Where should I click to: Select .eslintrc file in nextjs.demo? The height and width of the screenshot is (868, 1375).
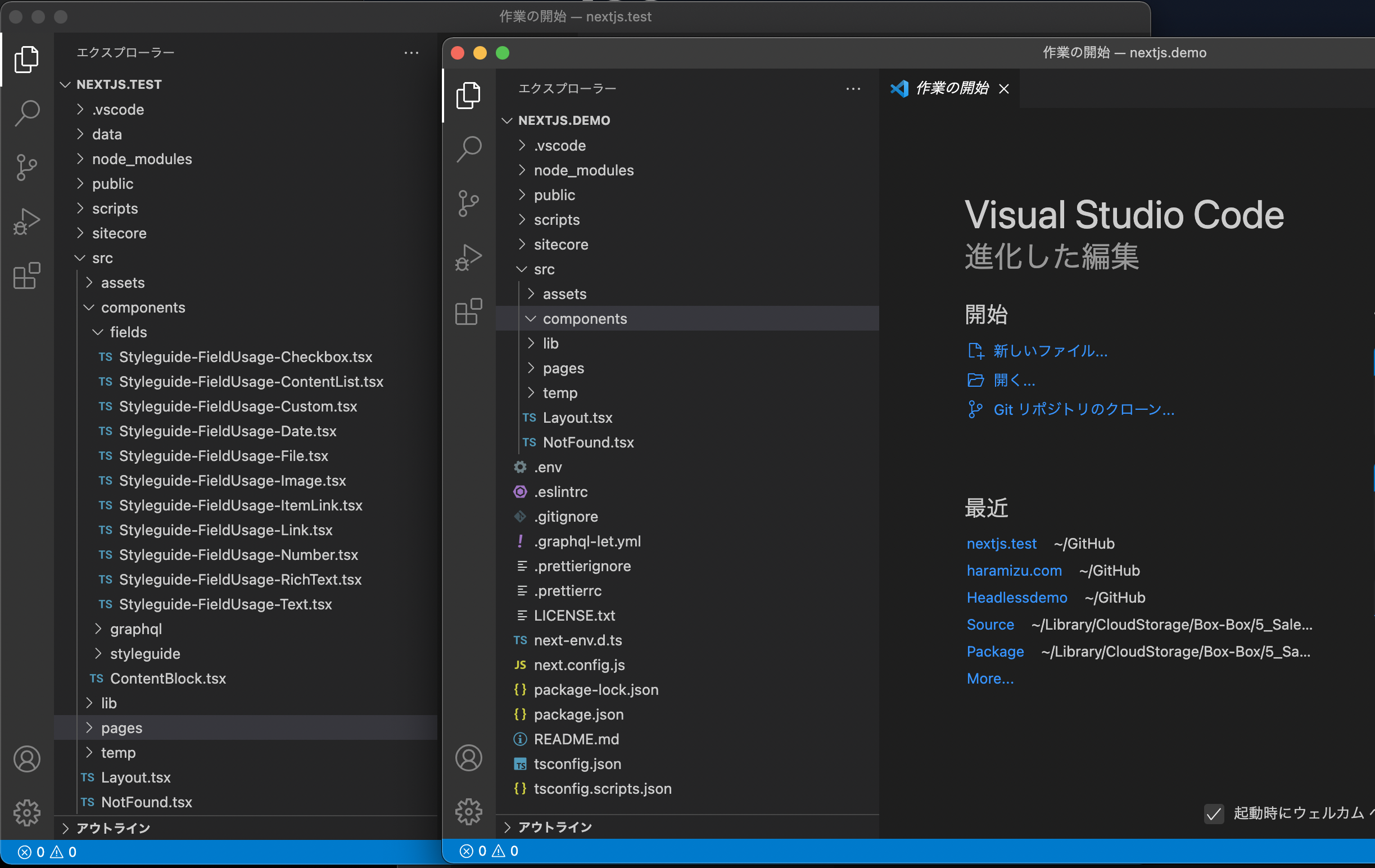687,492
